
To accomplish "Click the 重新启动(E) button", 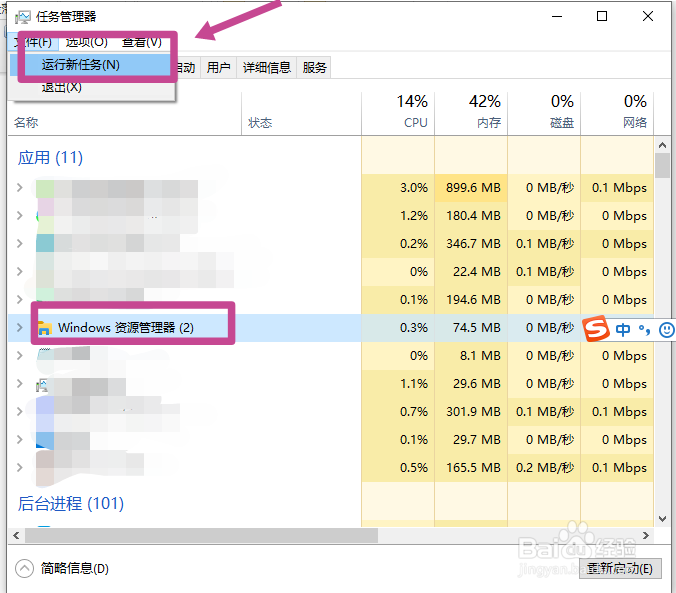I will pos(620,568).
